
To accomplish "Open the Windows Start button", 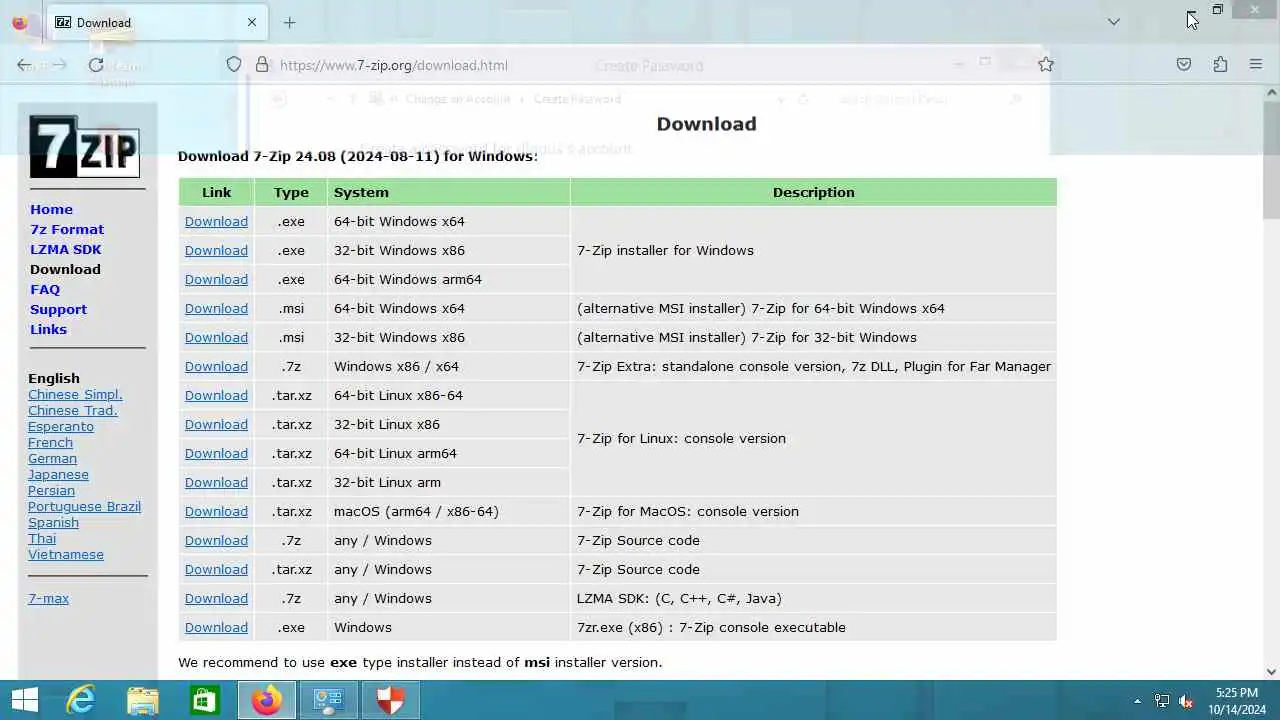I will tap(24, 700).
